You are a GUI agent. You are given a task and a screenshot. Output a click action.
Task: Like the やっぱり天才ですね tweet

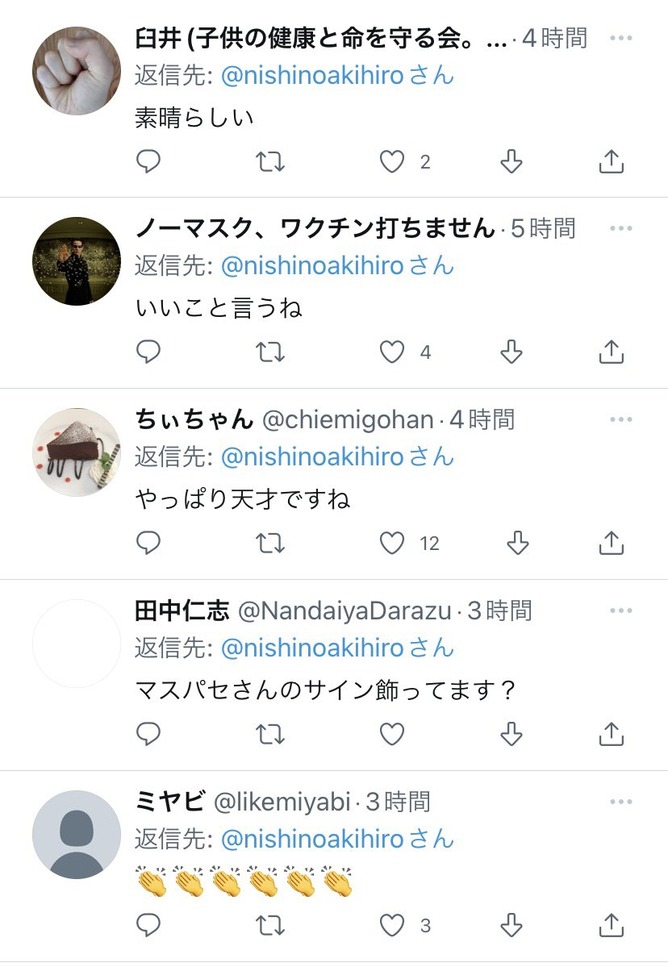click(392, 543)
